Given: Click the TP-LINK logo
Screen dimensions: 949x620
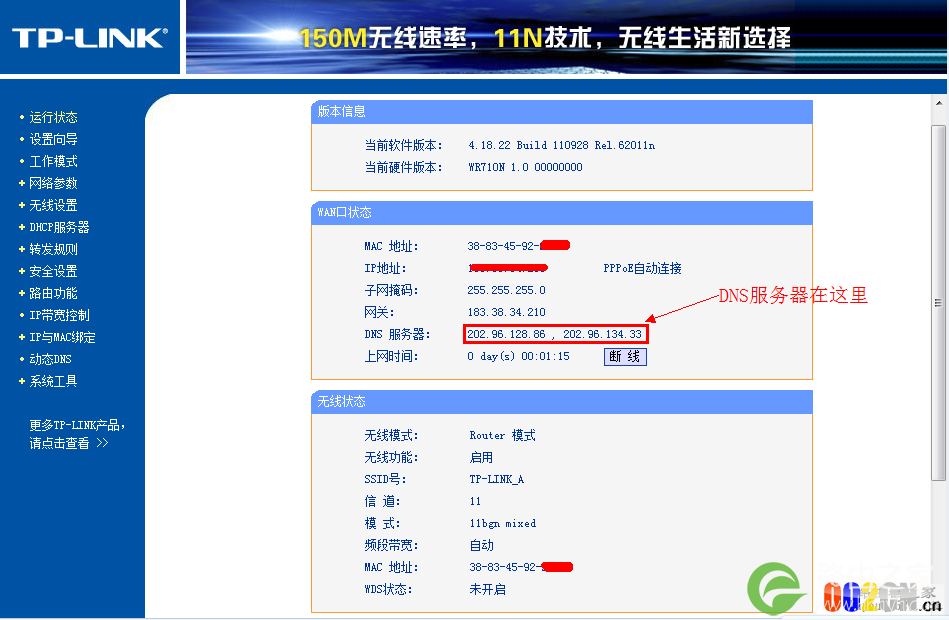Looking at the screenshot, I should (90, 38).
